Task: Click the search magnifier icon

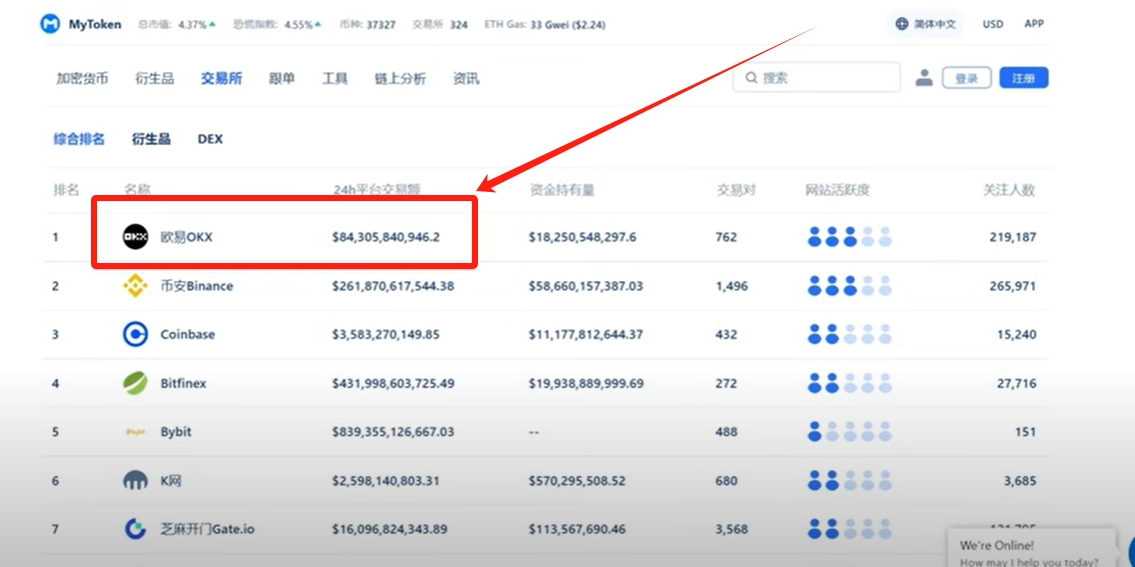Action: pos(752,77)
